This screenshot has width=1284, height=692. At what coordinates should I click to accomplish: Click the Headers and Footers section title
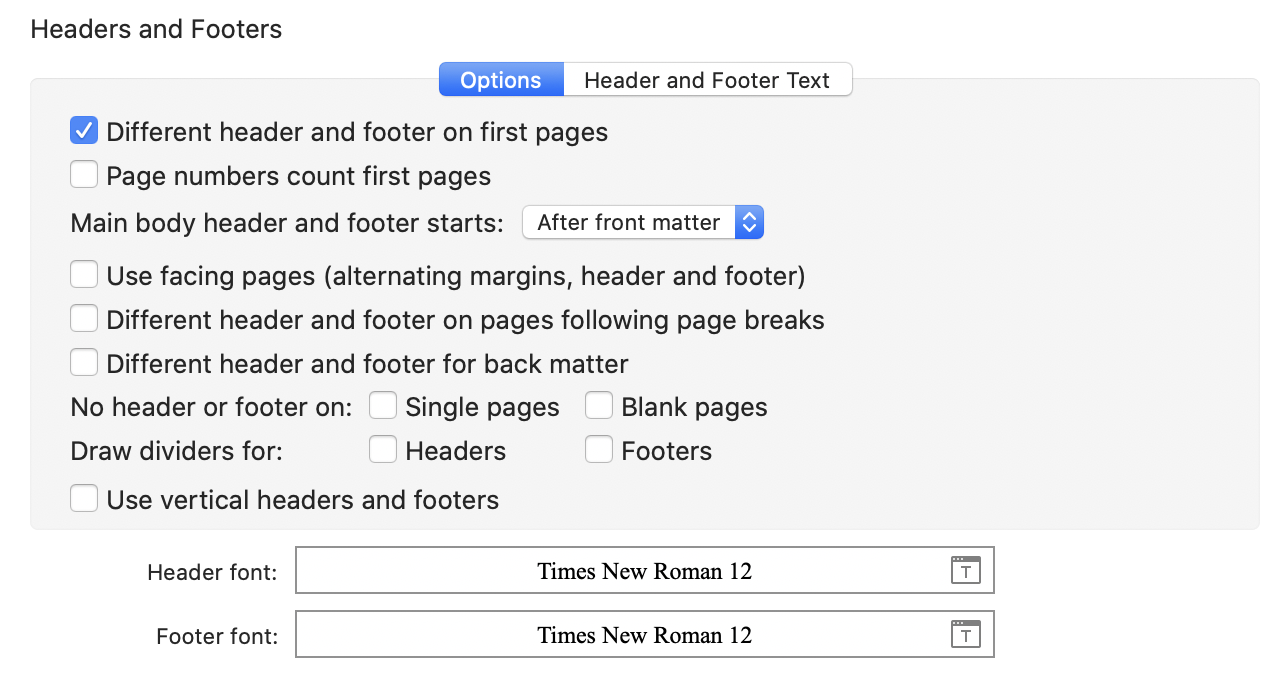[156, 30]
